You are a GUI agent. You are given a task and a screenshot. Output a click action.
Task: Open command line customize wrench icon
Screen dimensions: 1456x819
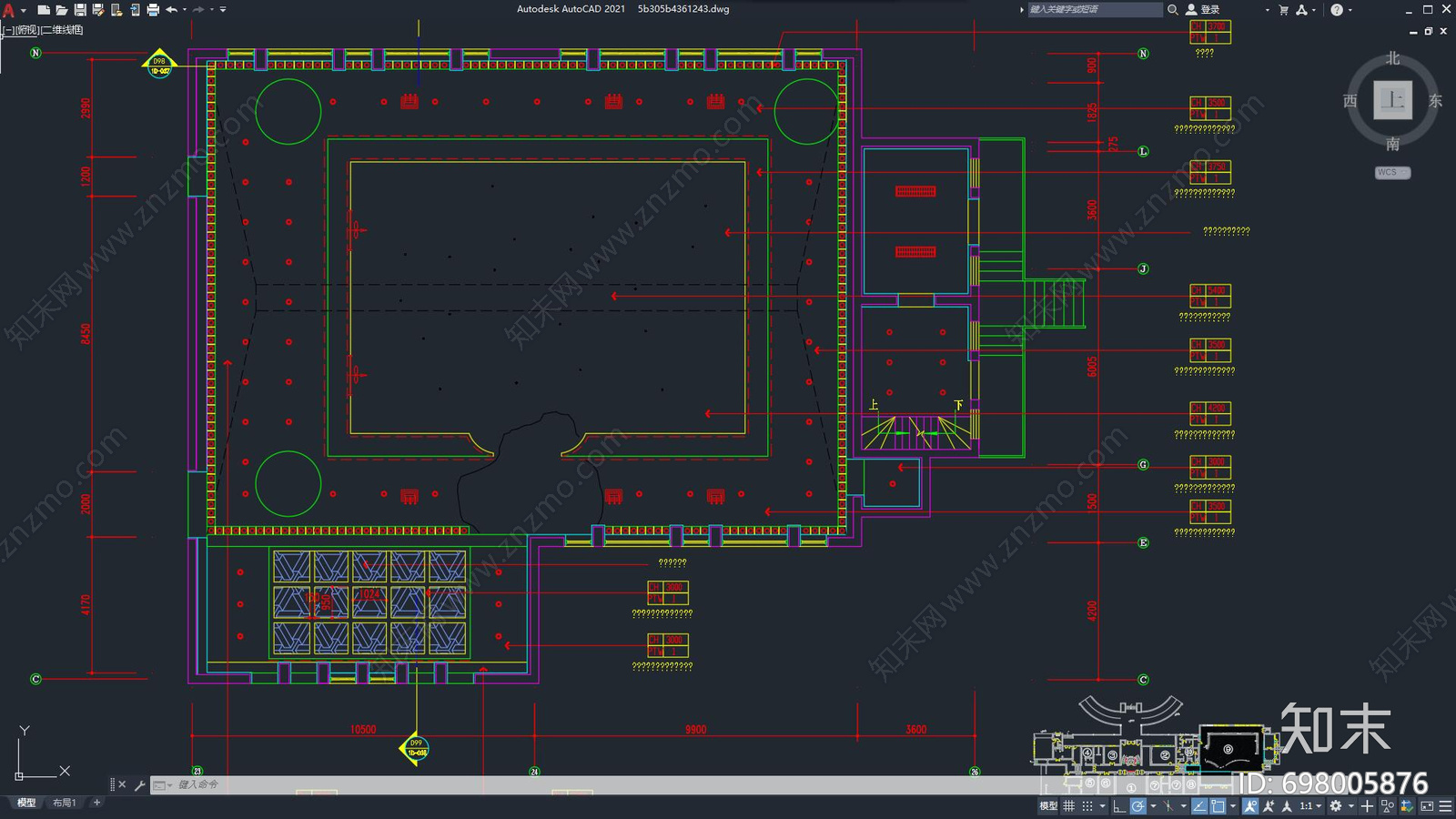(139, 784)
